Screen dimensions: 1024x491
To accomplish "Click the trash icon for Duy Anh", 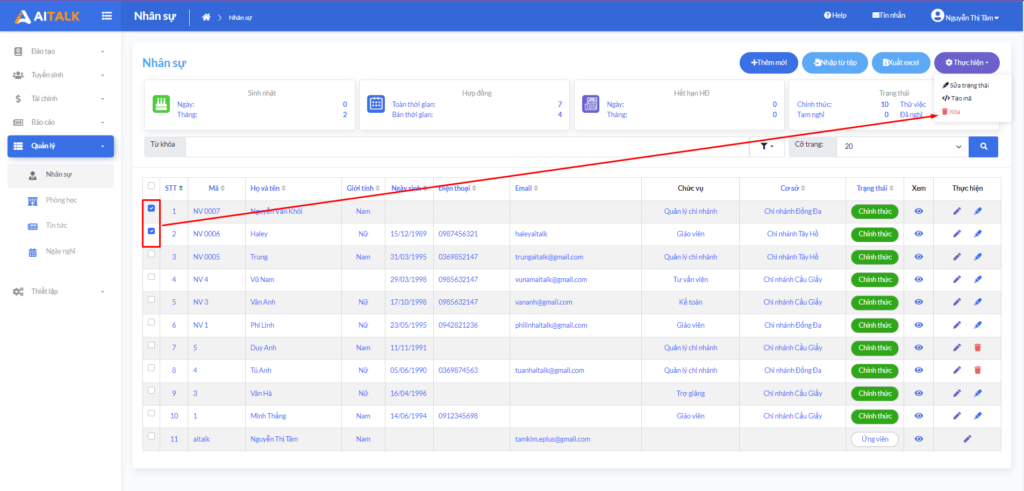I will coord(977,347).
